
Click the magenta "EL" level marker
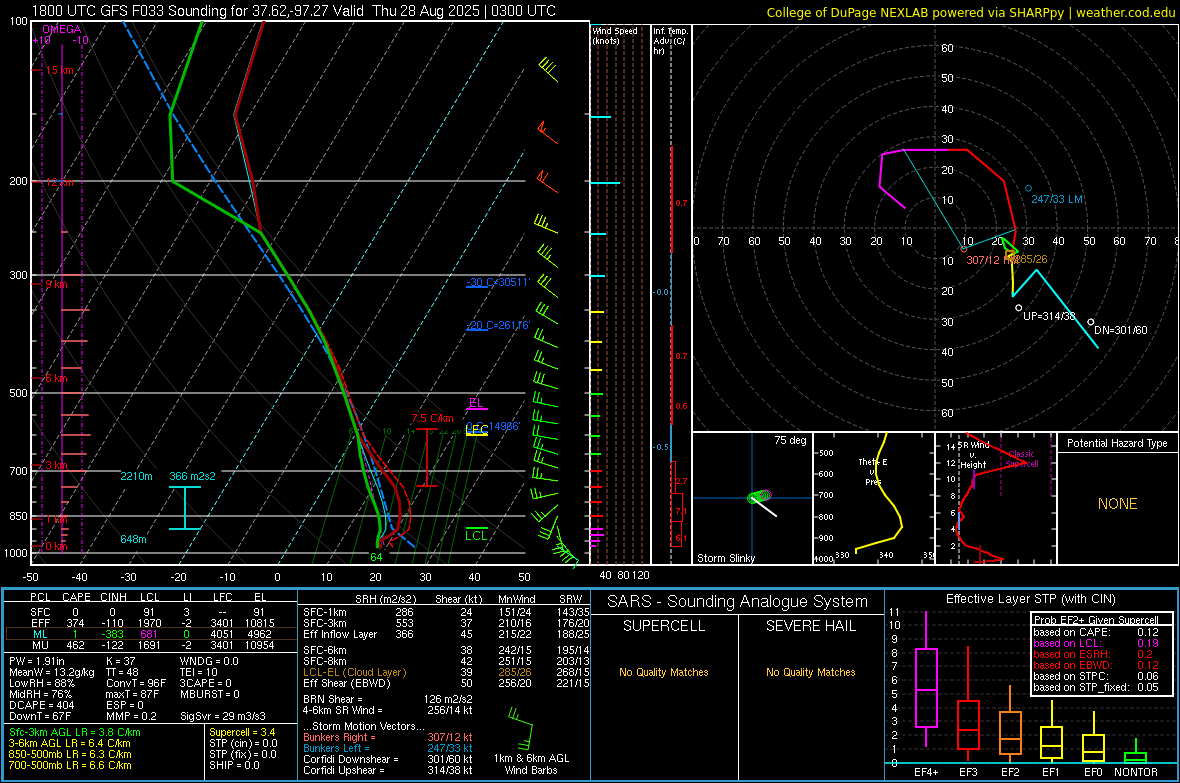pyautogui.click(x=476, y=403)
